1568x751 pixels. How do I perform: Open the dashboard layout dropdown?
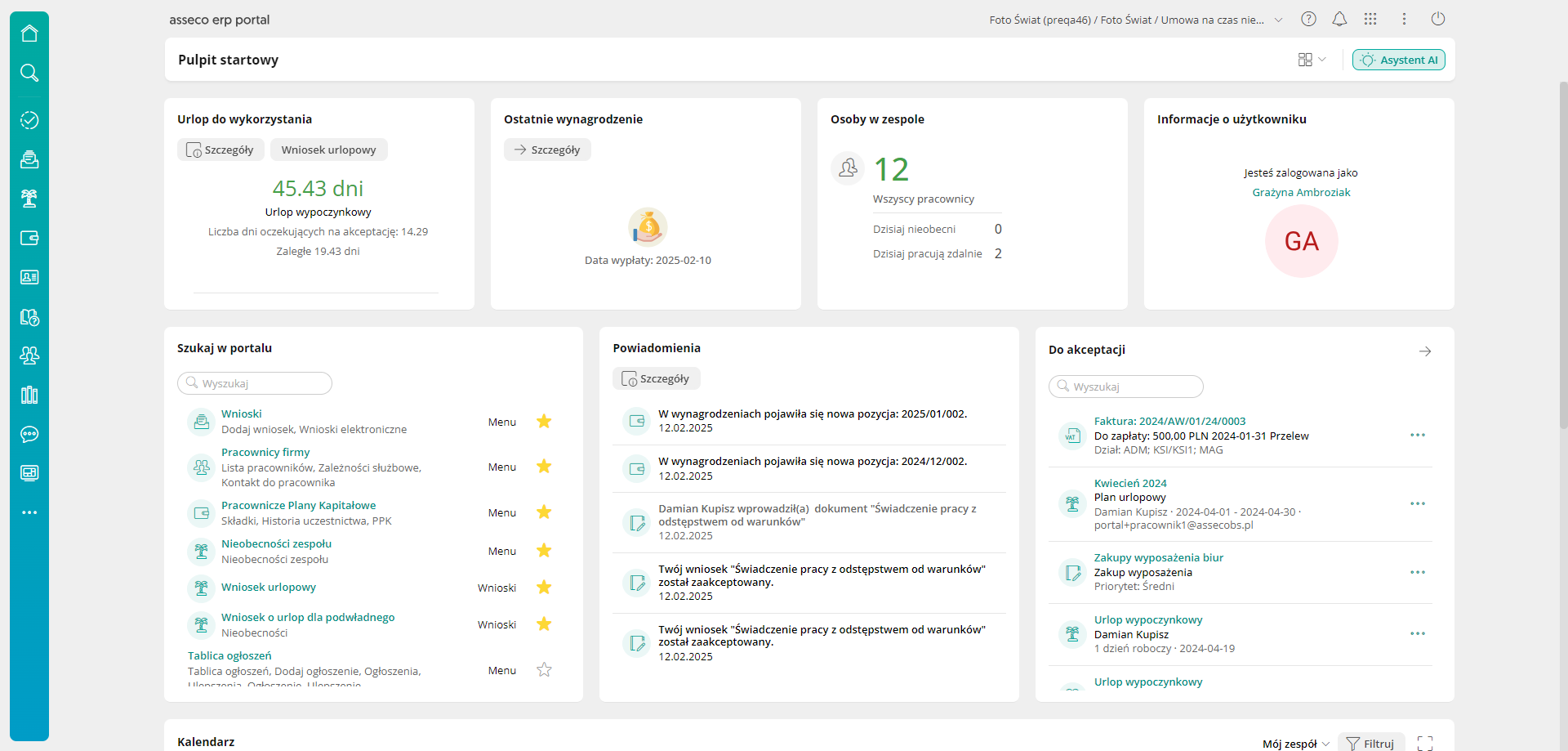[1312, 60]
